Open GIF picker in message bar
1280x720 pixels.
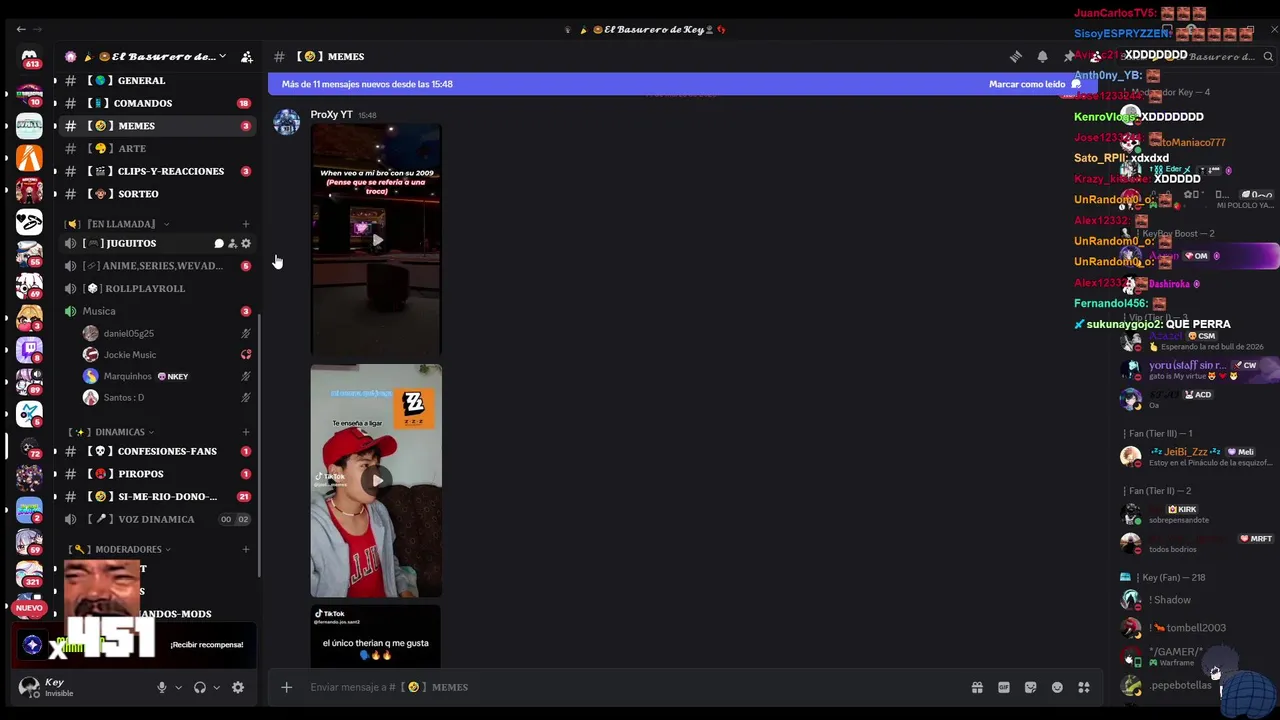point(1004,687)
